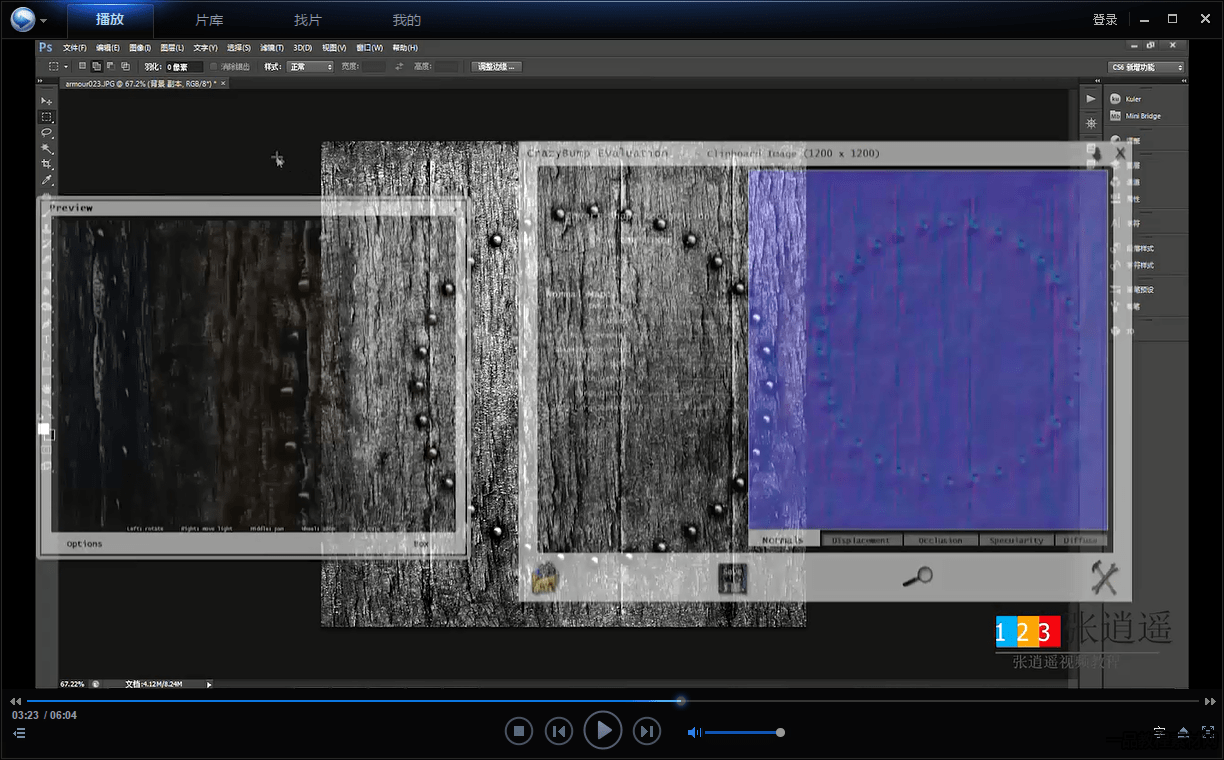Open the Kuler panel
Image resolution: width=1224 pixels, height=760 pixels.
click(1125, 99)
